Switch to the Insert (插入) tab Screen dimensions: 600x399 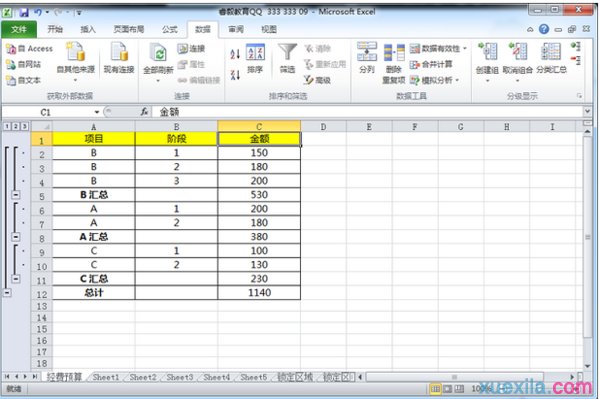[x=88, y=29]
